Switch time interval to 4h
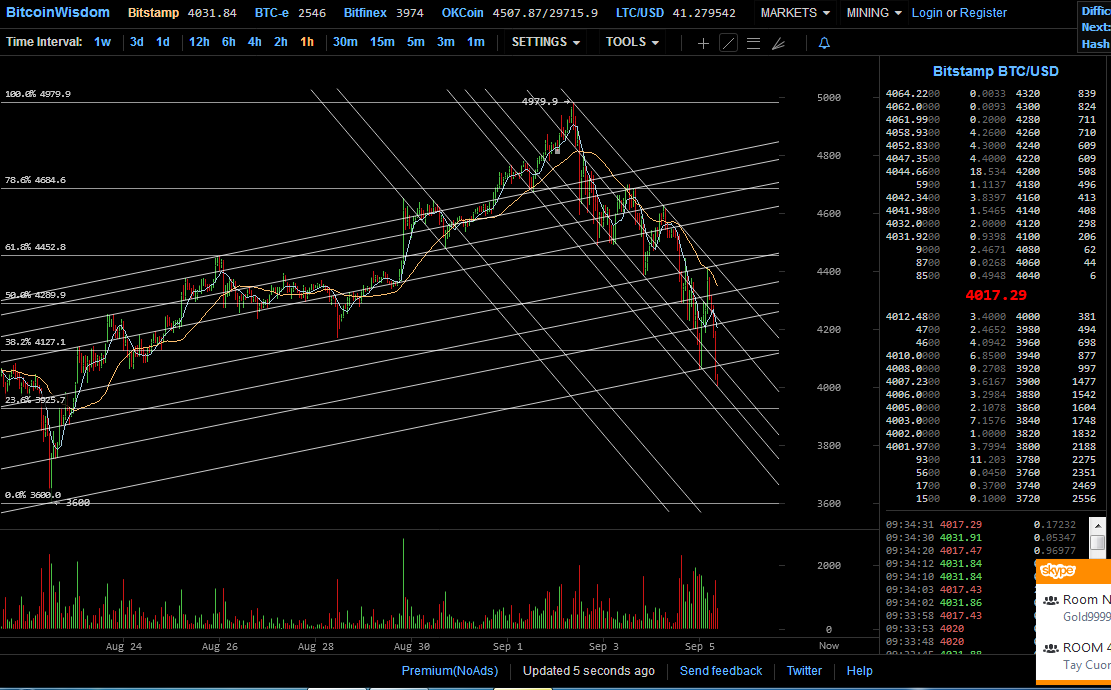 [x=254, y=42]
